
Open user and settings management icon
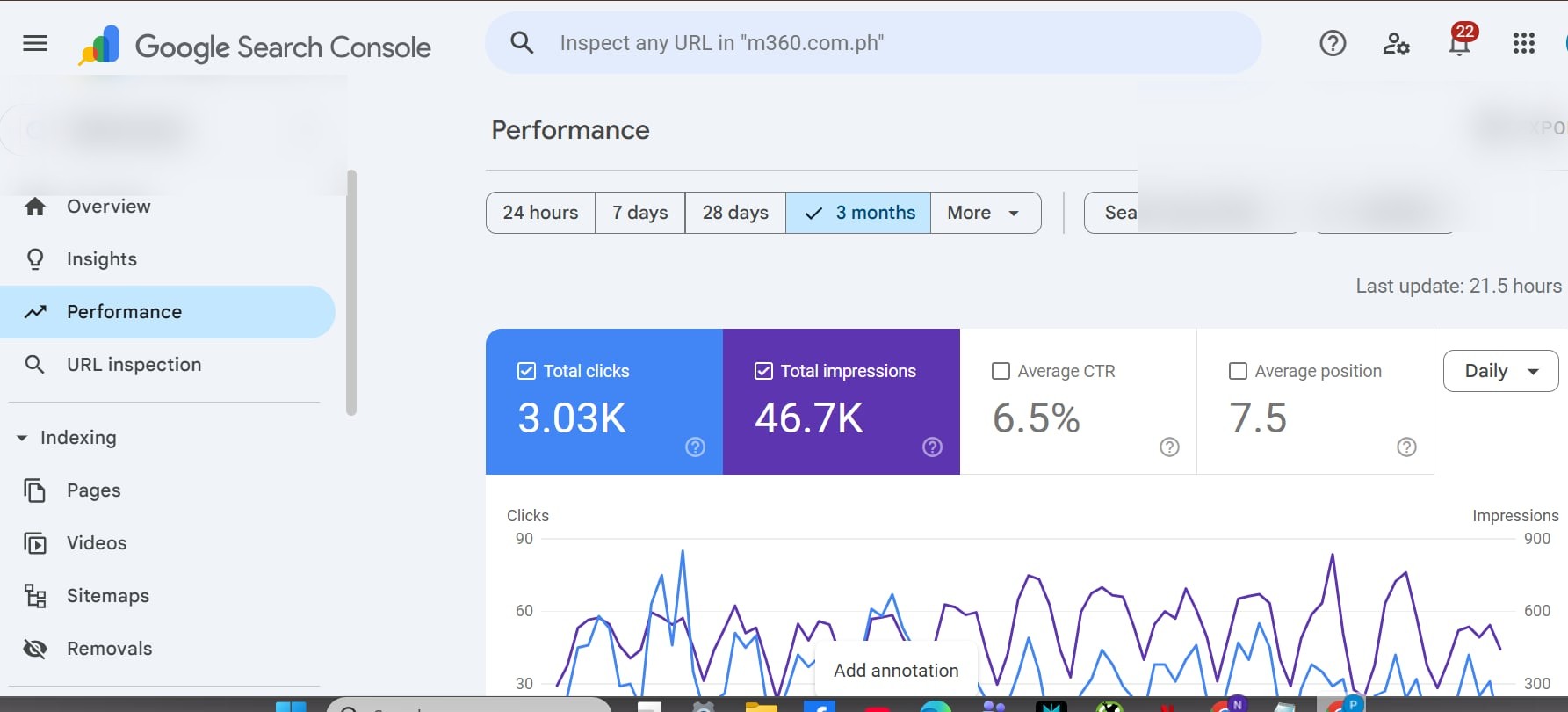pyautogui.click(x=1396, y=43)
